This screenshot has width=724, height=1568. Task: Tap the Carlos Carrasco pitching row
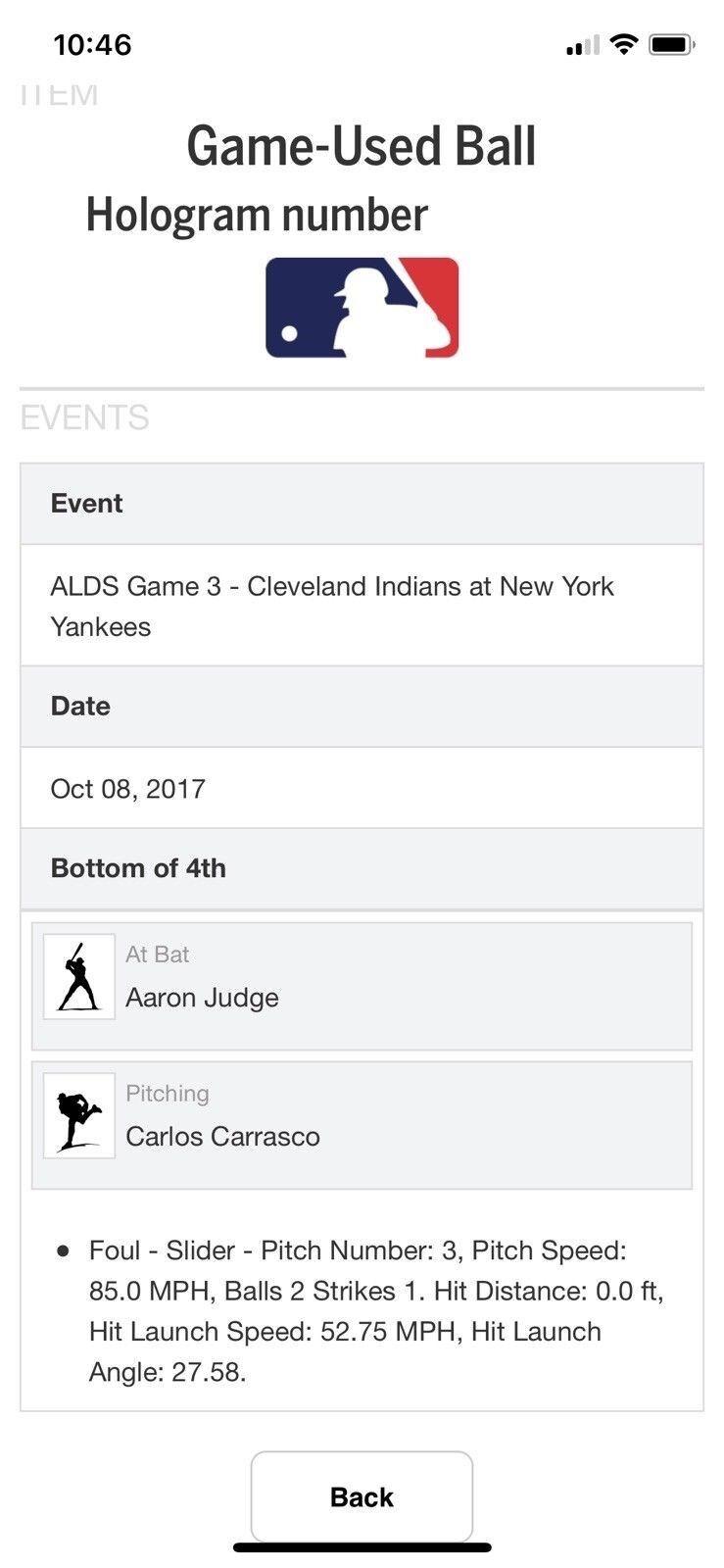tap(362, 1125)
